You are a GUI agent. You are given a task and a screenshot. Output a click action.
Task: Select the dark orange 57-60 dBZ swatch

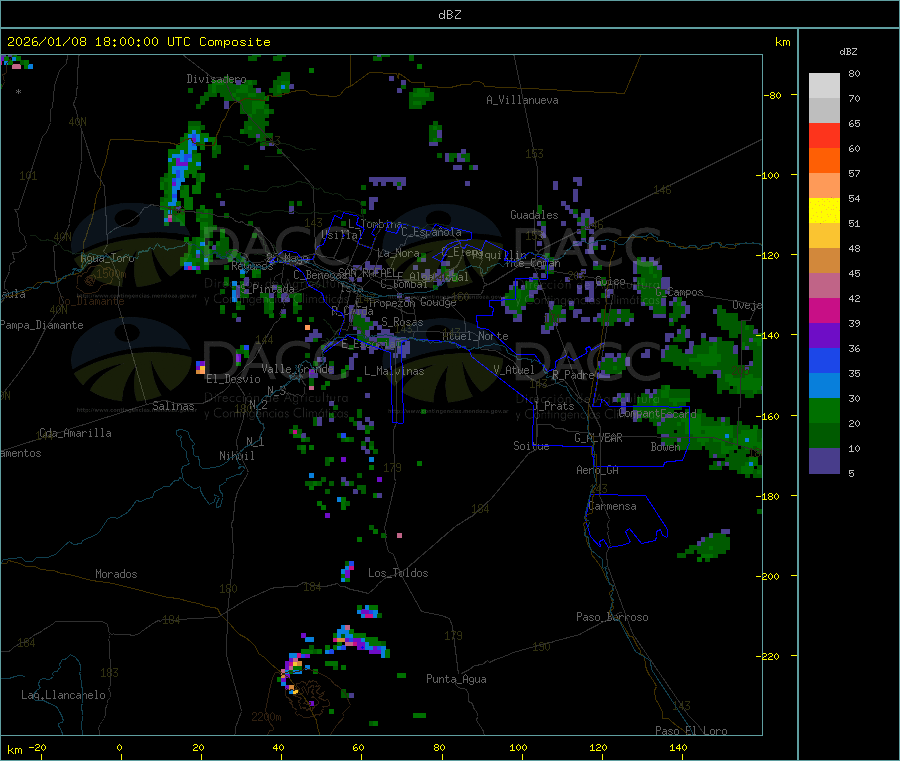click(824, 161)
